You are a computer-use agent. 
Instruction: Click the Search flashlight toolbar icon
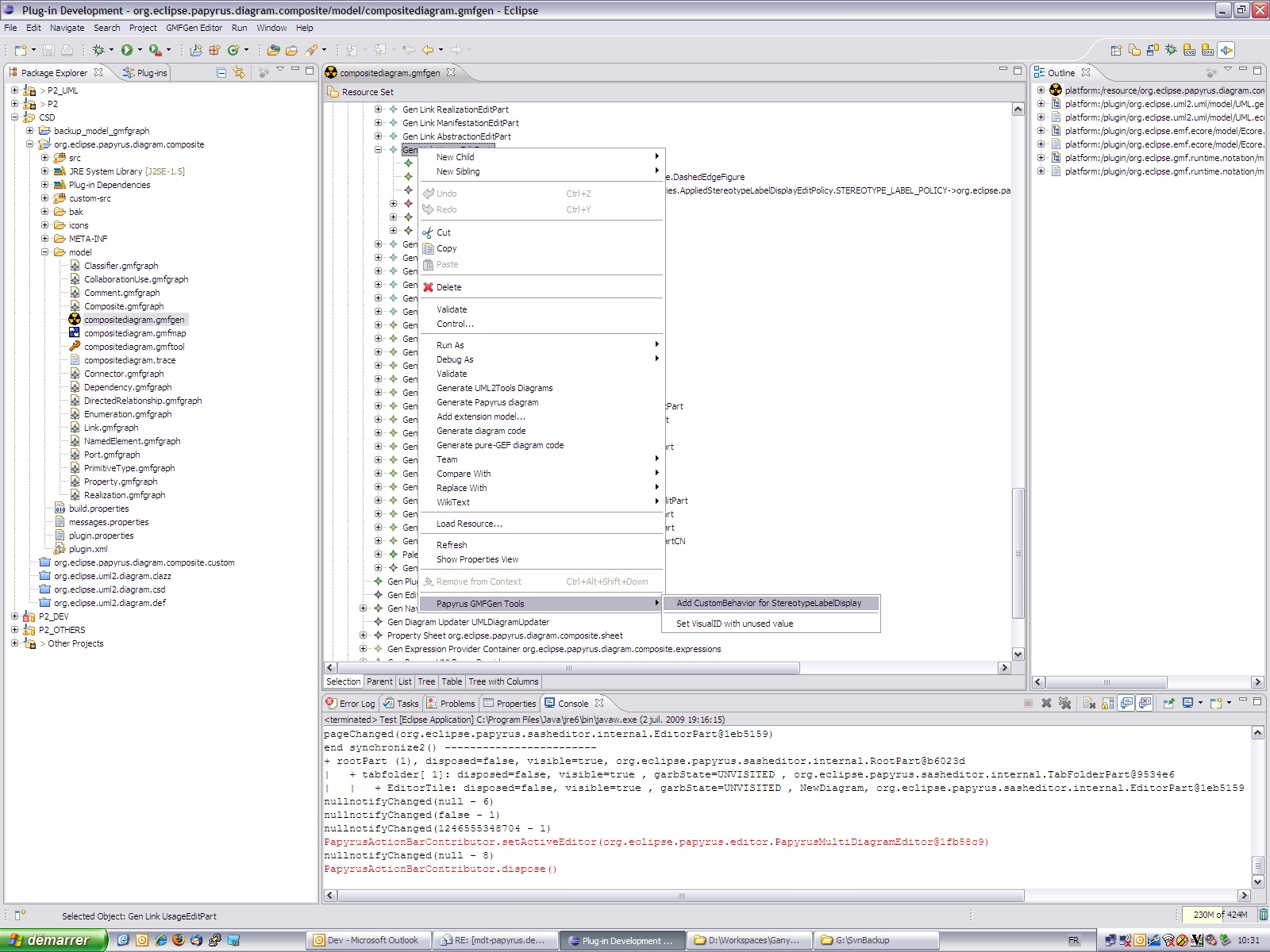(x=311, y=50)
